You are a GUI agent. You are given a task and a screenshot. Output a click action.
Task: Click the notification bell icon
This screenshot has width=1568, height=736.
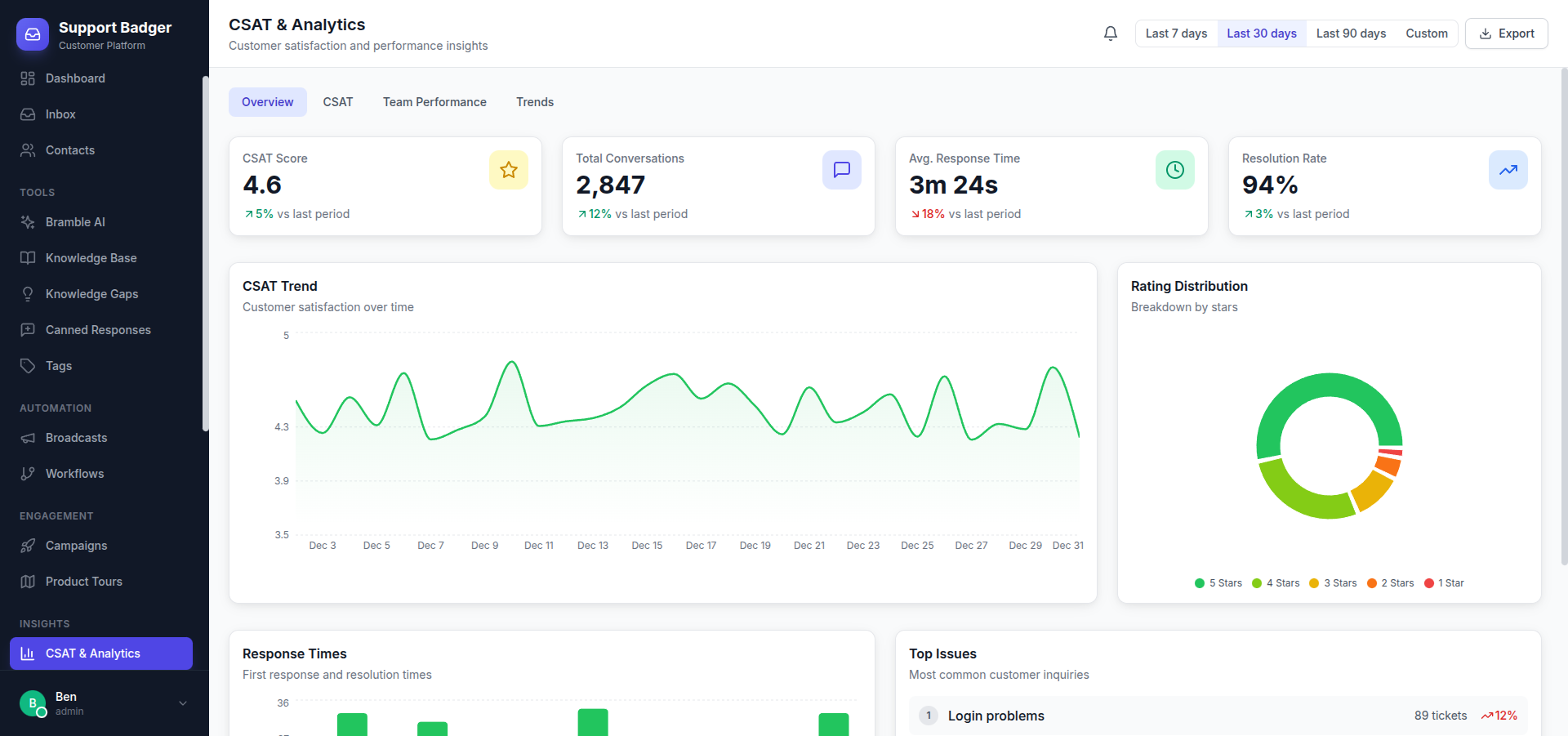[1110, 33]
